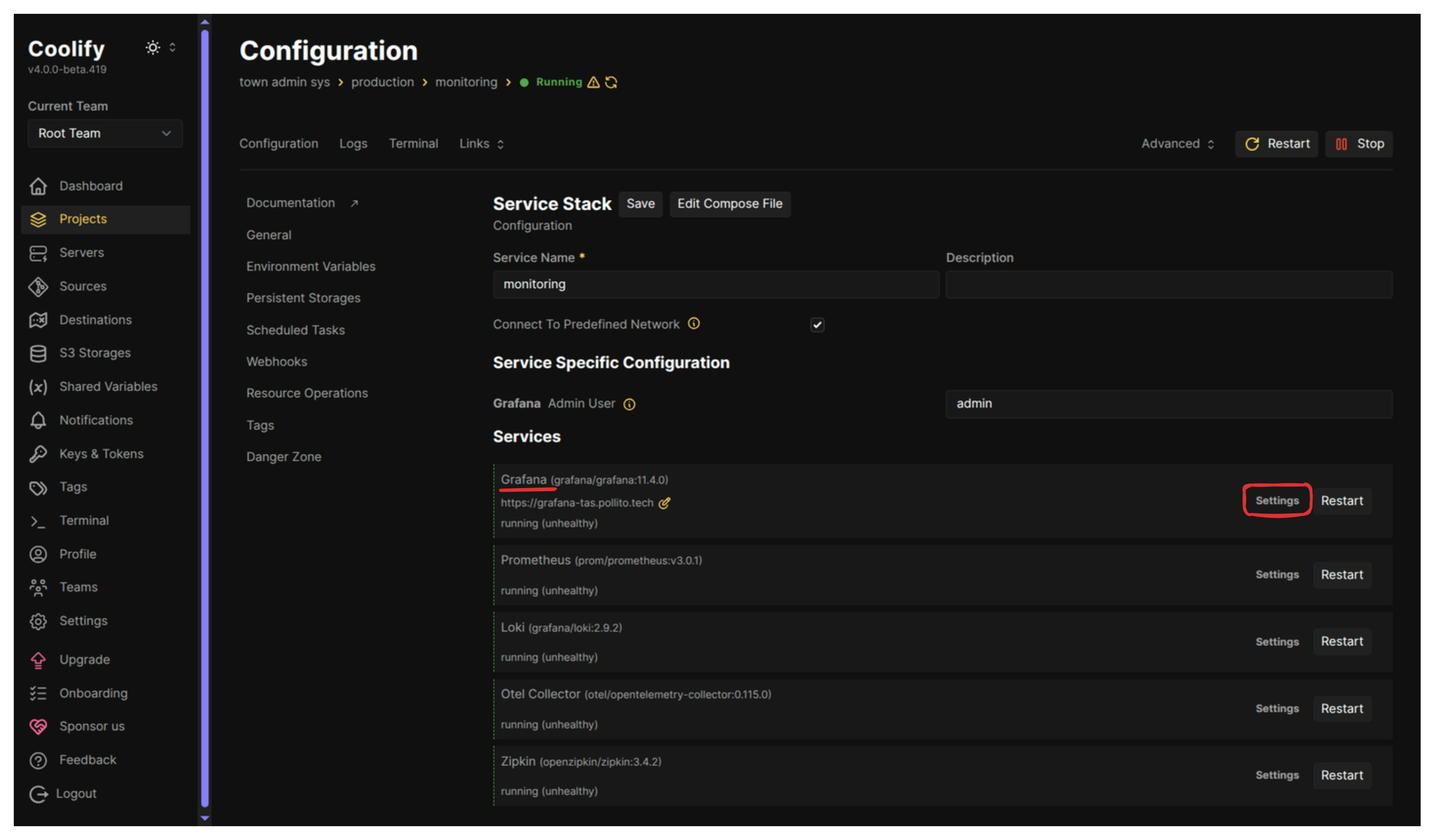
Task: Open S3 Storages via its sidebar icon
Action: pyautogui.click(x=38, y=352)
